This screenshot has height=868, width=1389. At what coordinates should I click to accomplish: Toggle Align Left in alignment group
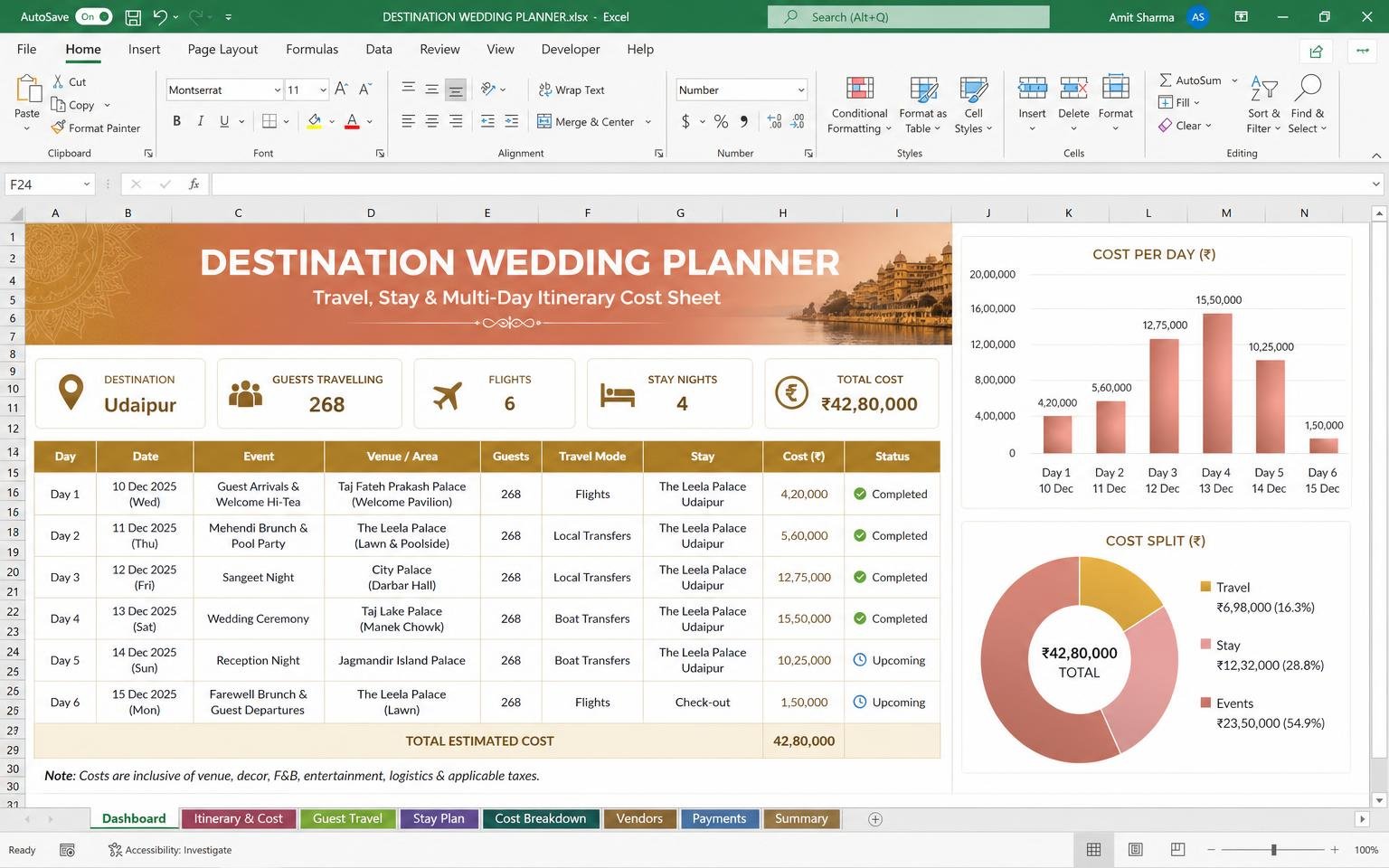[408, 121]
